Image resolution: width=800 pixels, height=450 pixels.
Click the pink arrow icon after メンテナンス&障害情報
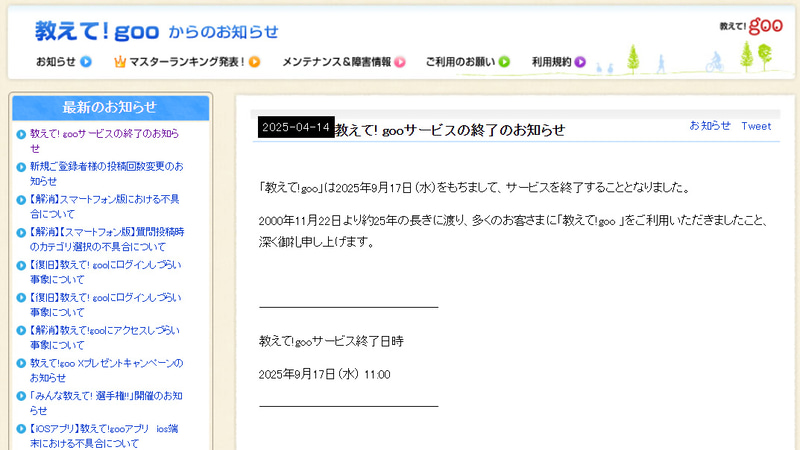(x=400, y=62)
